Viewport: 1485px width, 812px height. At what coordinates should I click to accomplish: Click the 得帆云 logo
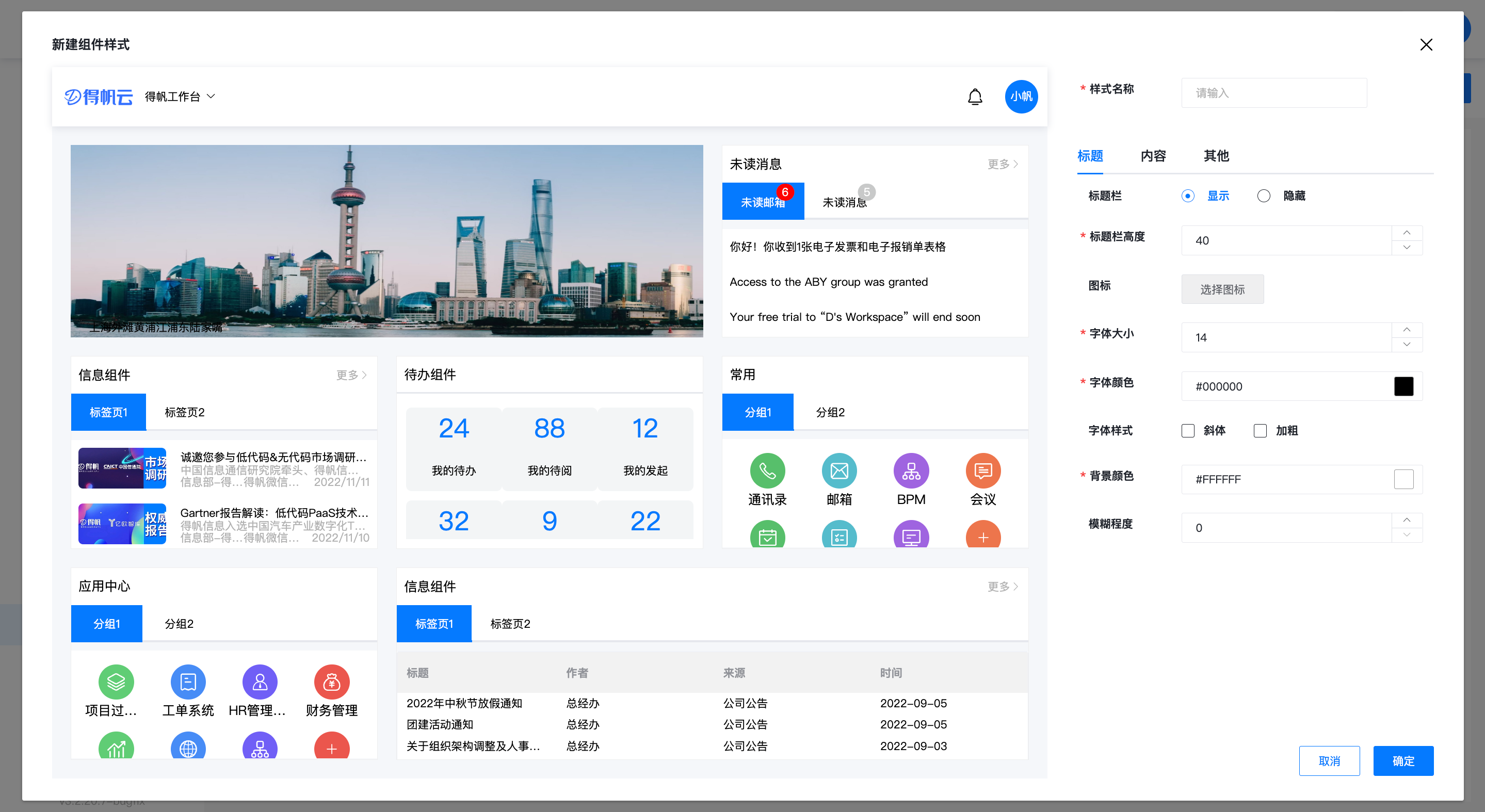point(99,96)
